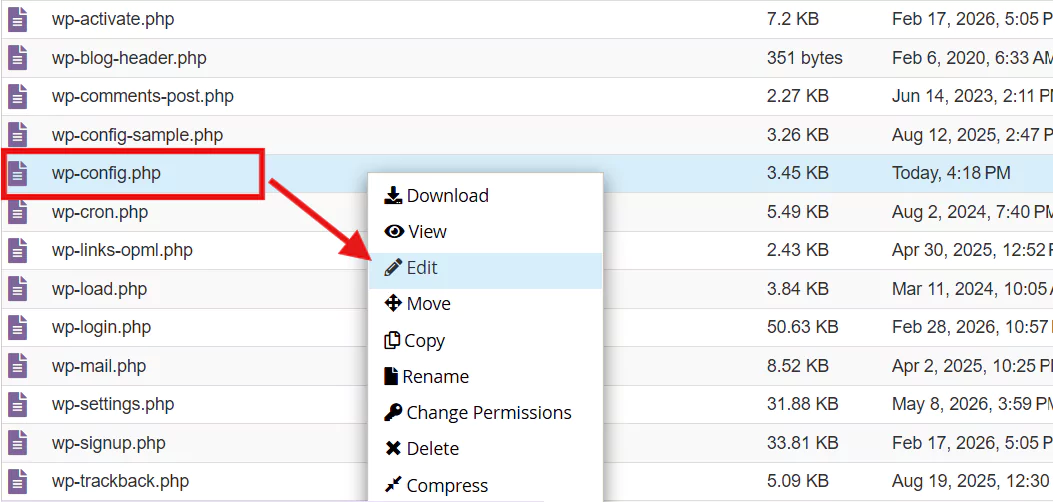
Task: Select the wp-config-sample.php file name
Action: tap(137, 135)
